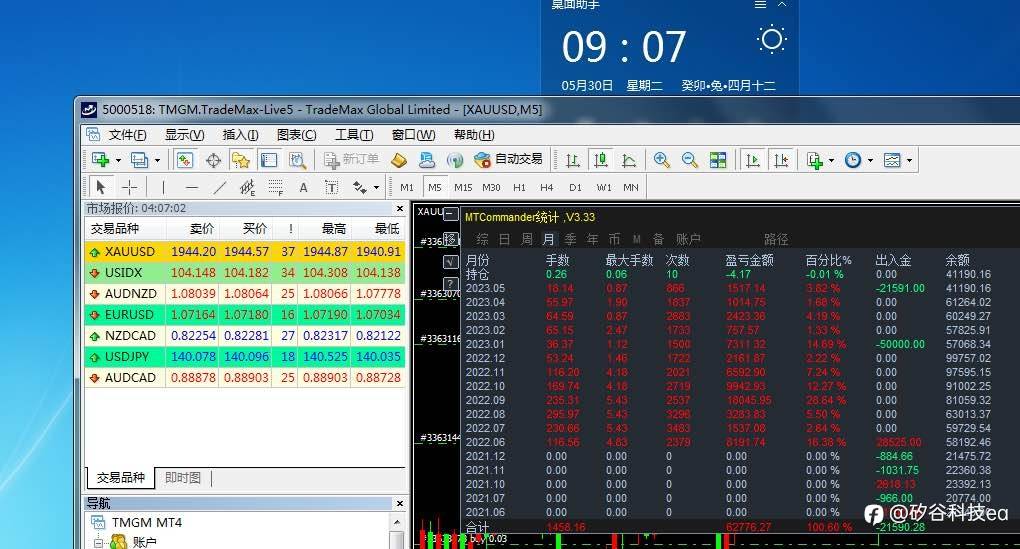The image size is (1020, 549).
Task: Select USDJPY row in Market Watch
Action: pyautogui.click(x=245, y=356)
